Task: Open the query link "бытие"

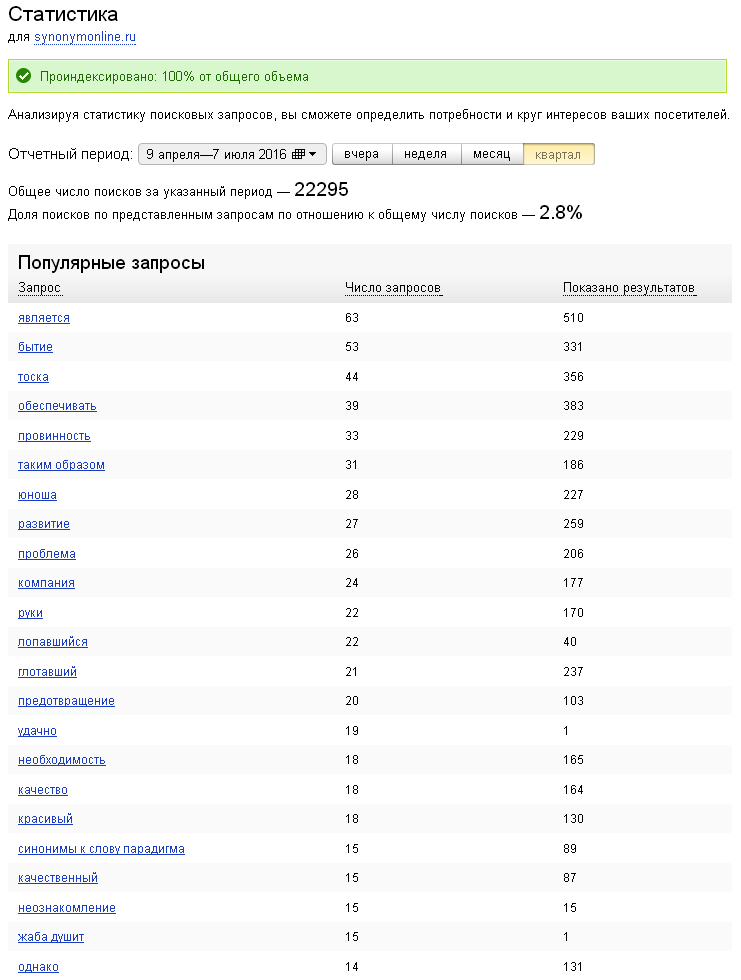Action: point(35,347)
